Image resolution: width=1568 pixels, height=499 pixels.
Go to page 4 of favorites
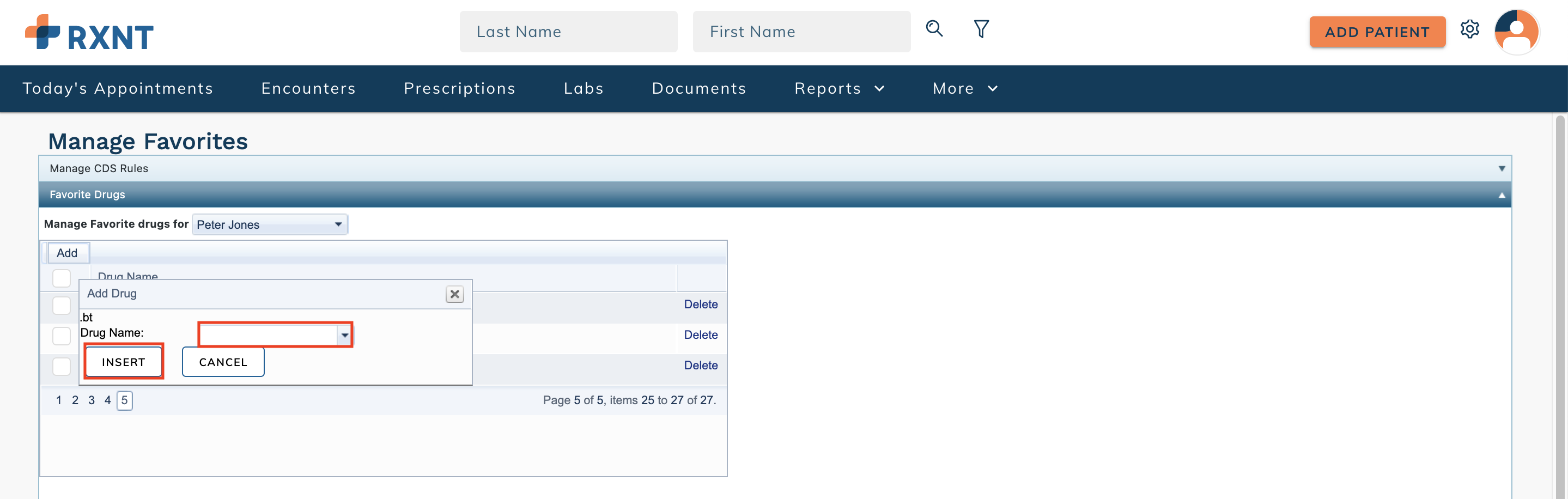[x=108, y=400]
